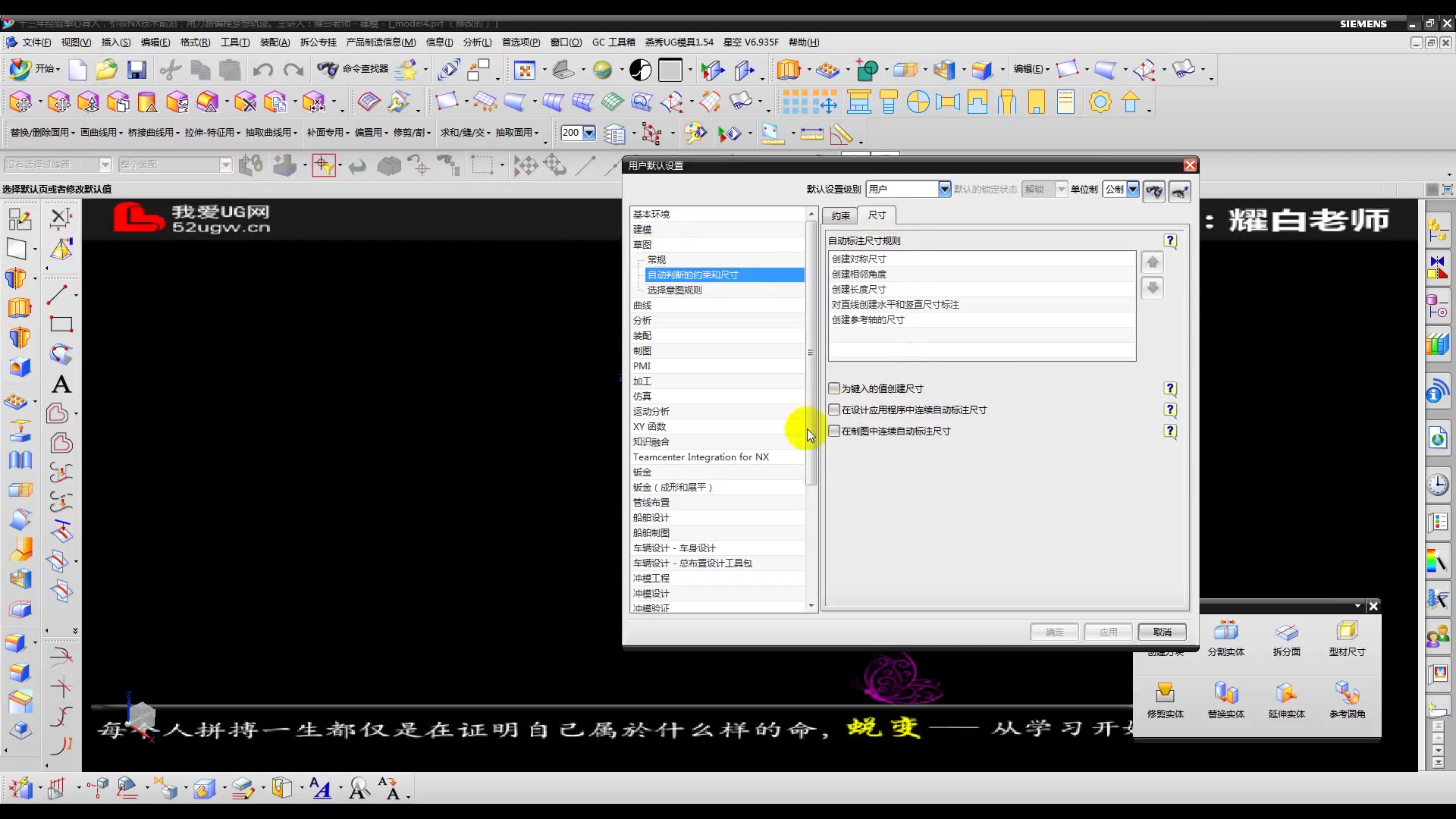Switch to the 约束 tab
The image size is (1456, 819).
[x=840, y=215]
